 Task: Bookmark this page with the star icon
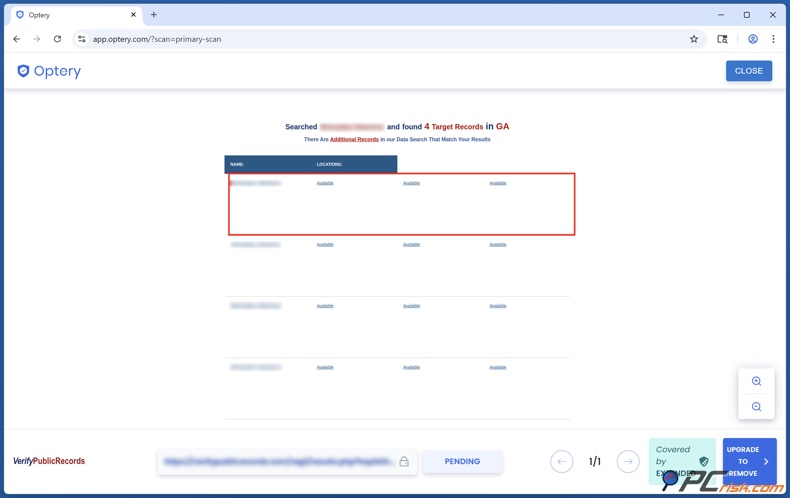[x=693, y=39]
